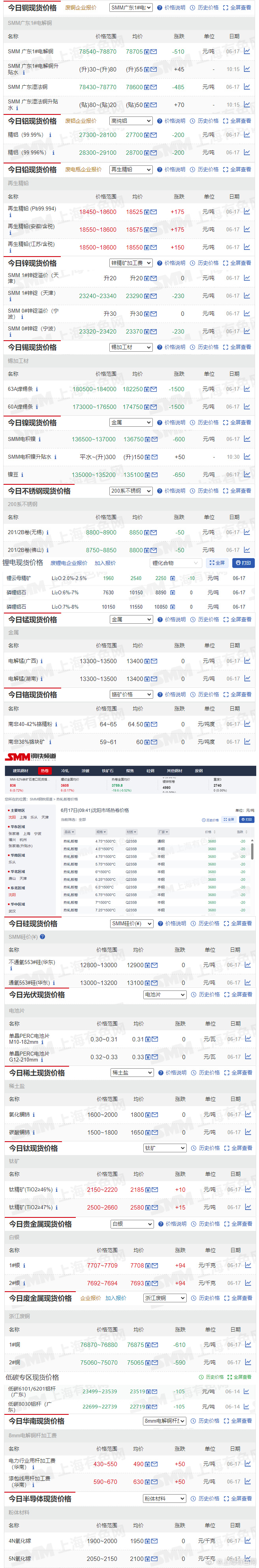
Task: Open trend chart for 不通氧553#硅(华东)
Action: 248,964
